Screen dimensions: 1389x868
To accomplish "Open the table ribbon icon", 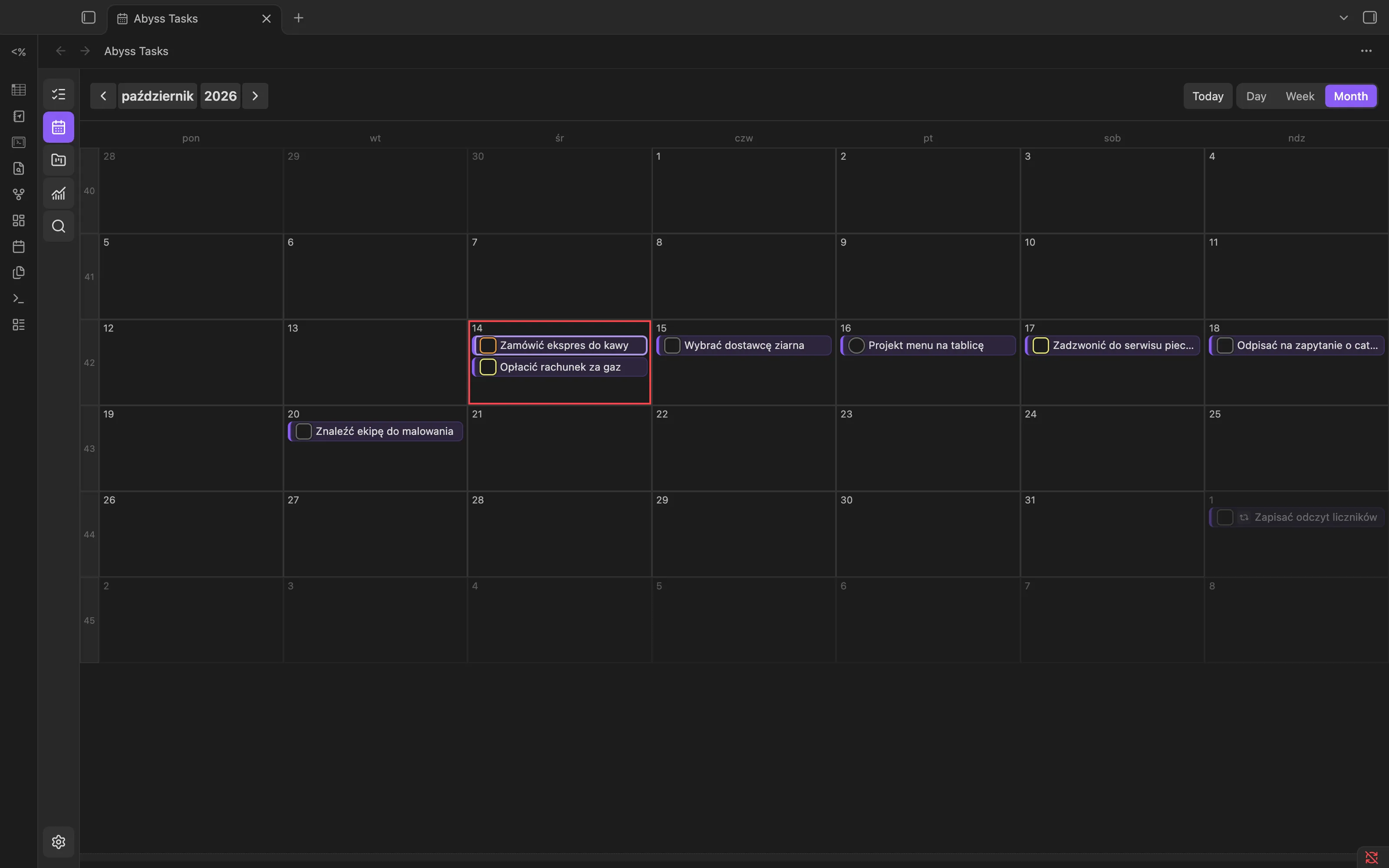I will click(x=18, y=89).
